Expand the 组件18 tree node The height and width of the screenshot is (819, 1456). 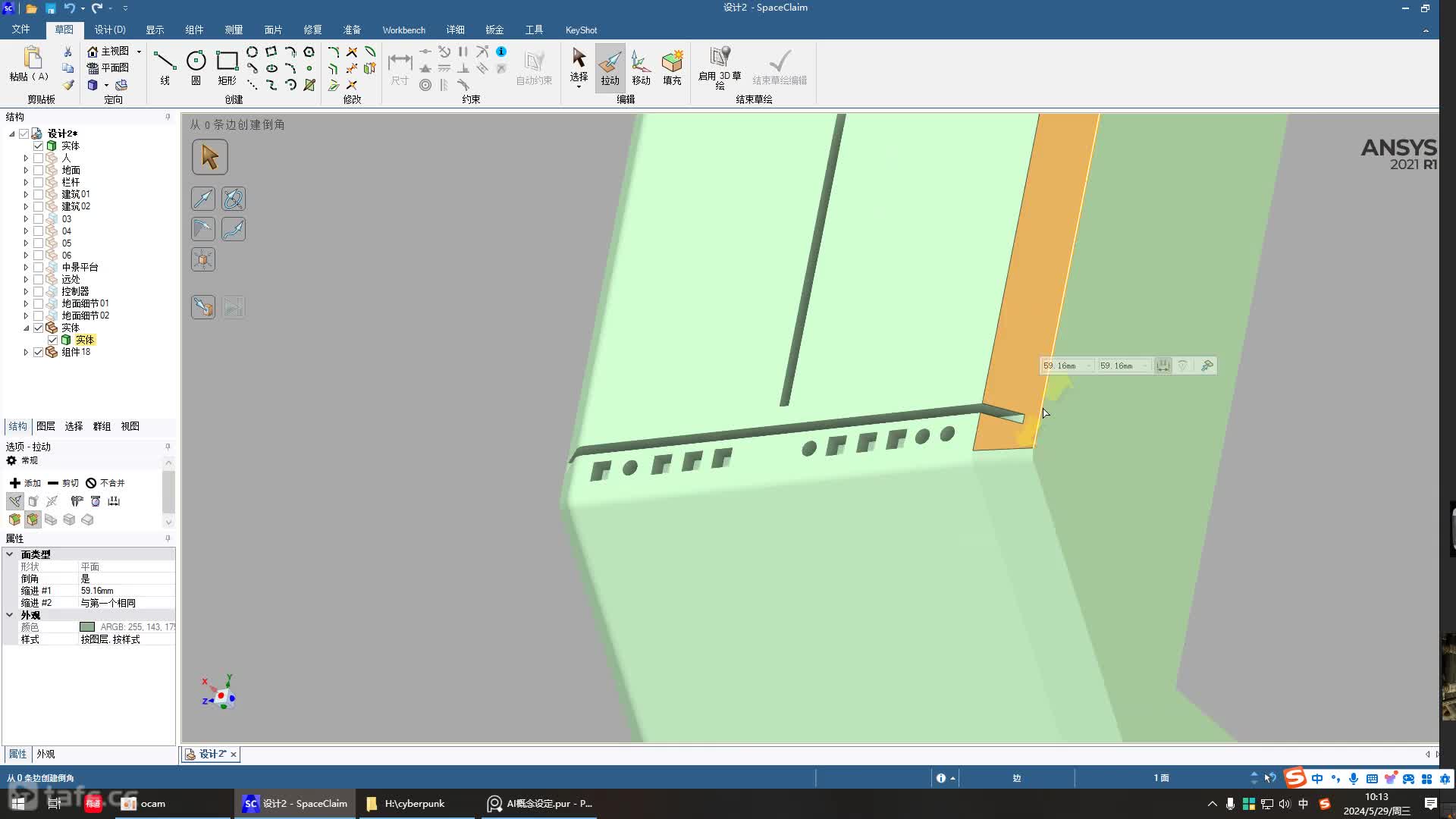[x=26, y=352]
